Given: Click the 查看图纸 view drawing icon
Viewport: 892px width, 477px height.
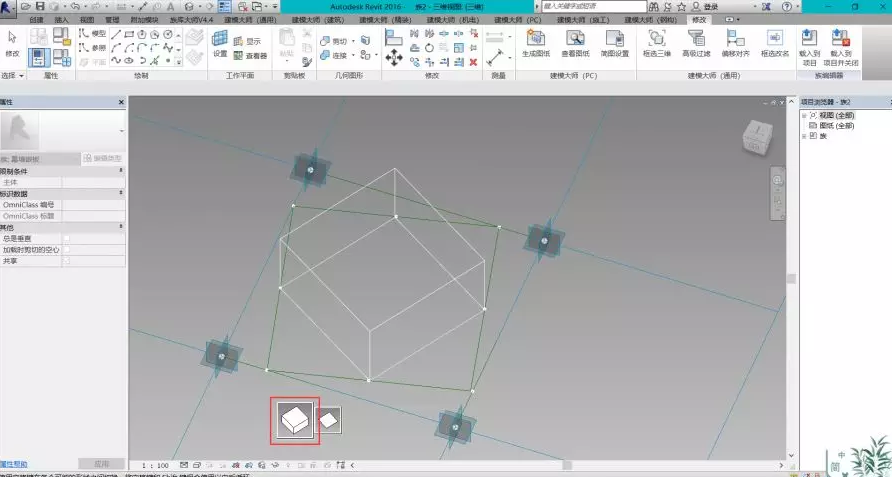Looking at the screenshot, I should pyautogui.click(x=575, y=44).
